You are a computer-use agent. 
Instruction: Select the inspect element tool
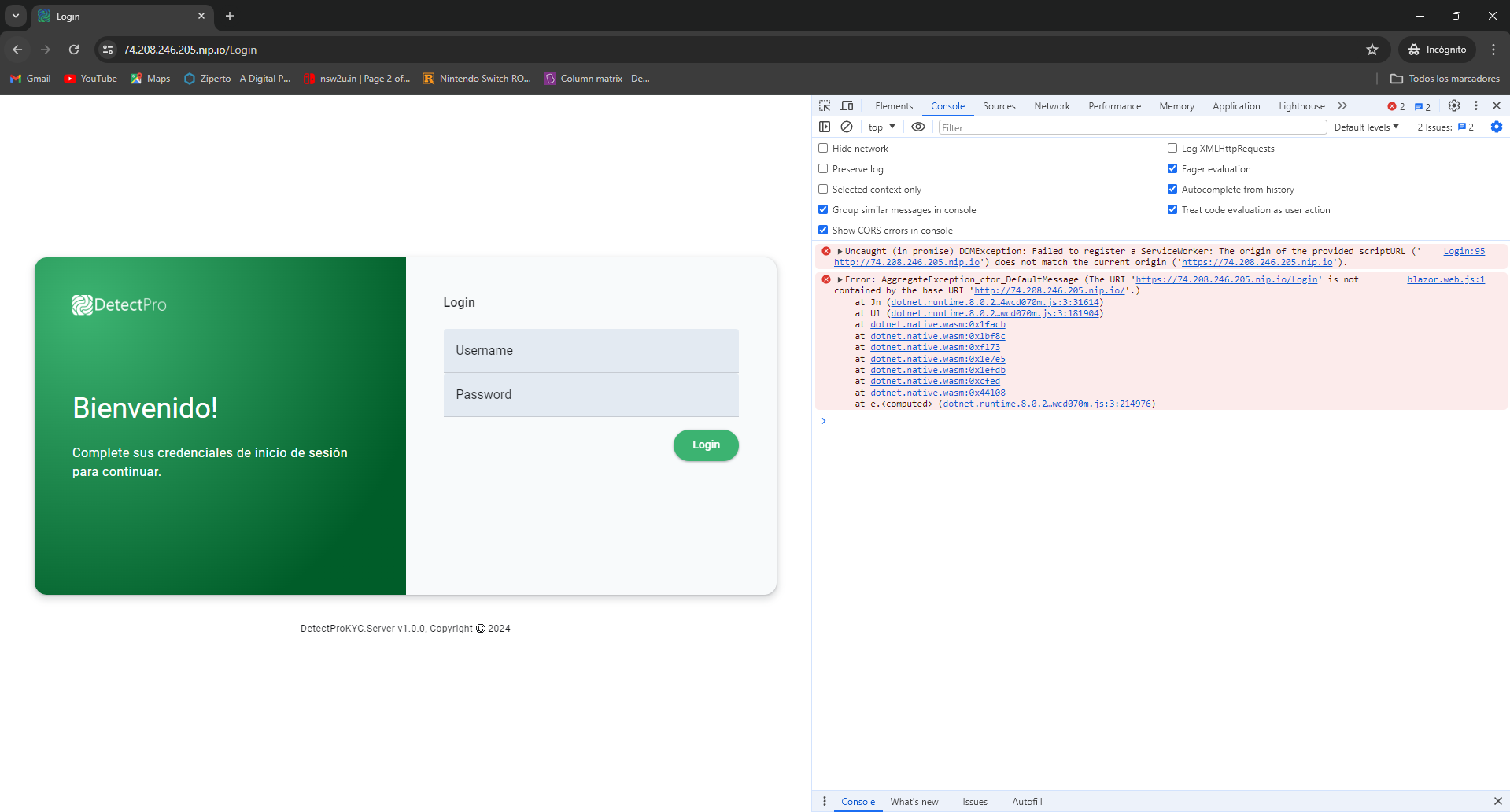824,105
